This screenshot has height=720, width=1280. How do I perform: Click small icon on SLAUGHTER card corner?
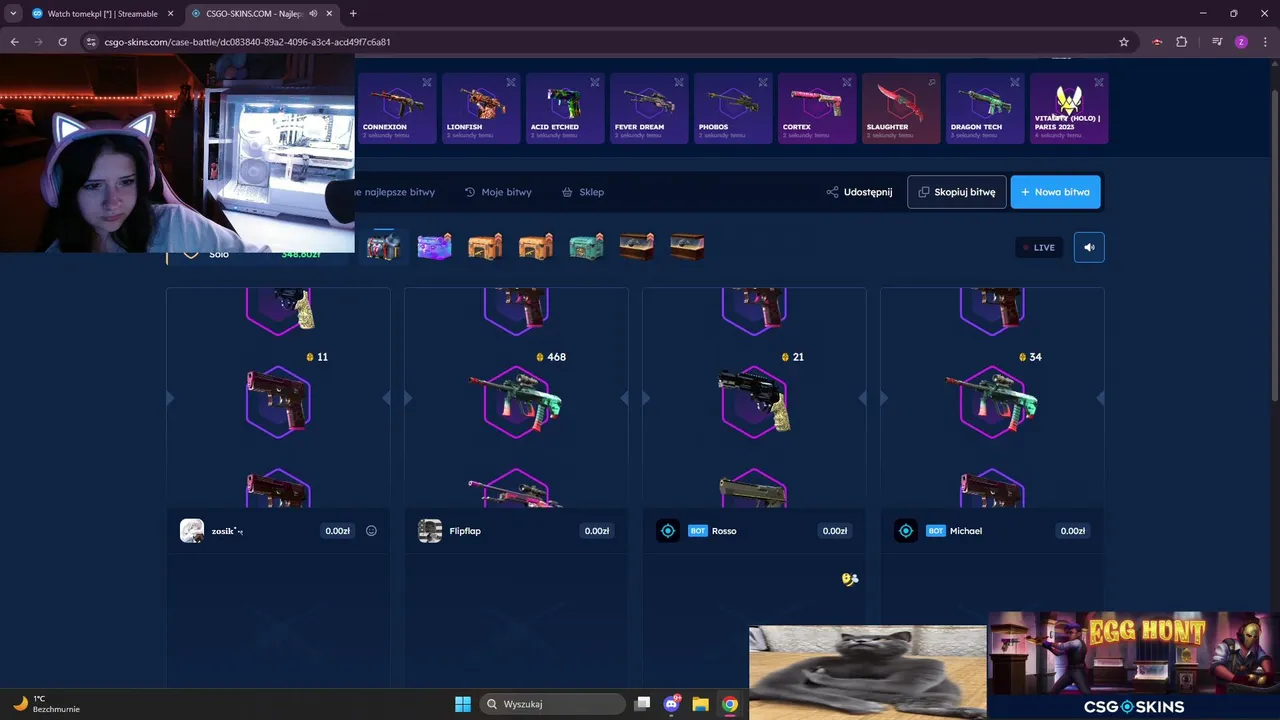click(x=932, y=82)
